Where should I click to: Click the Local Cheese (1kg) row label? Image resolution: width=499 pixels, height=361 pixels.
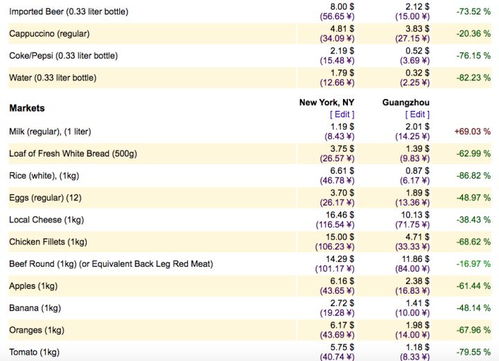(x=46, y=220)
